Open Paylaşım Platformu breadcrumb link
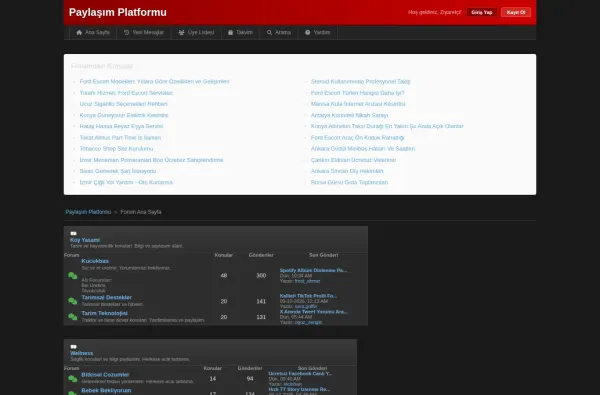Image resolution: width=600 pixels, height=395 pixels. (88, 212)
